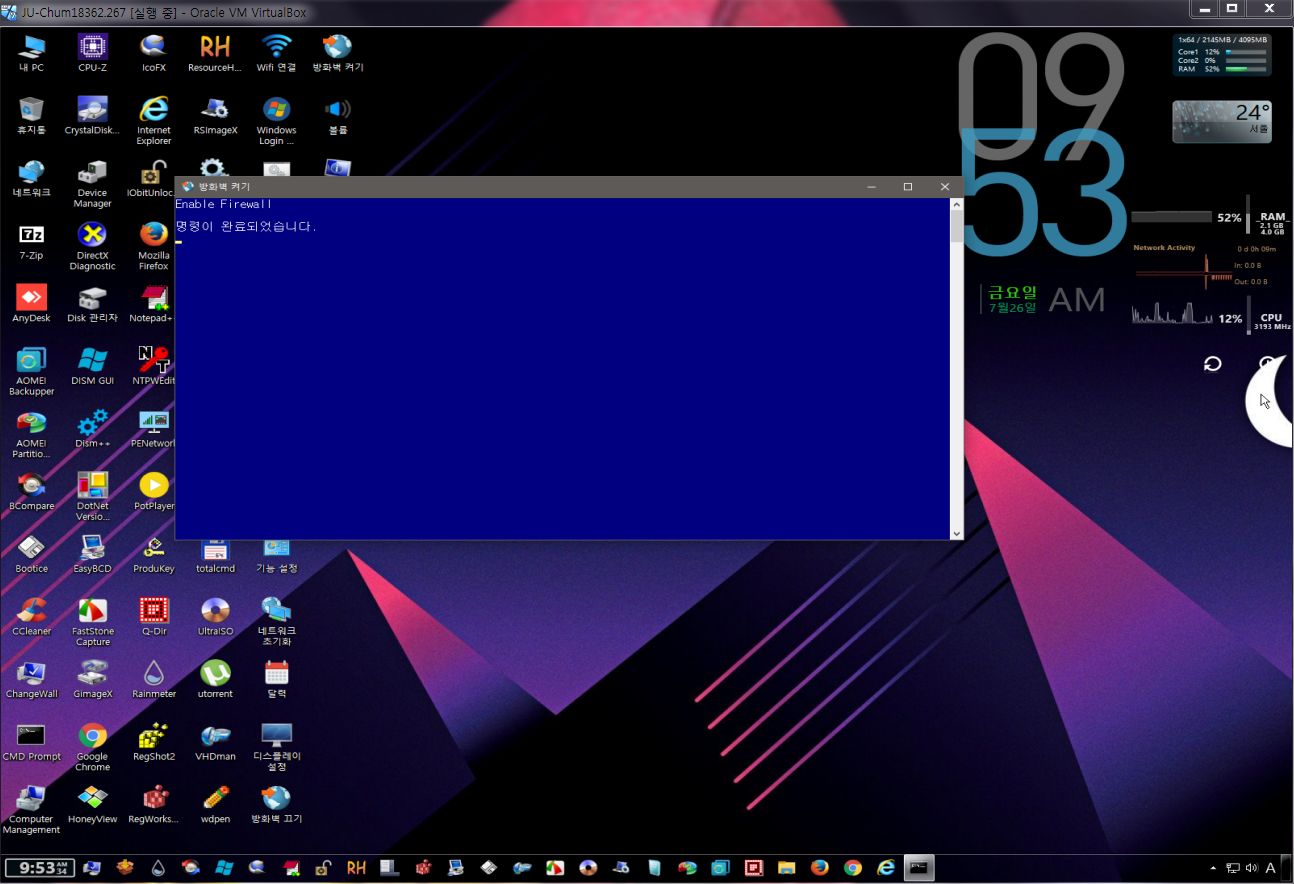Open the AOMEI Backupper desktop icon

(31, 371)
